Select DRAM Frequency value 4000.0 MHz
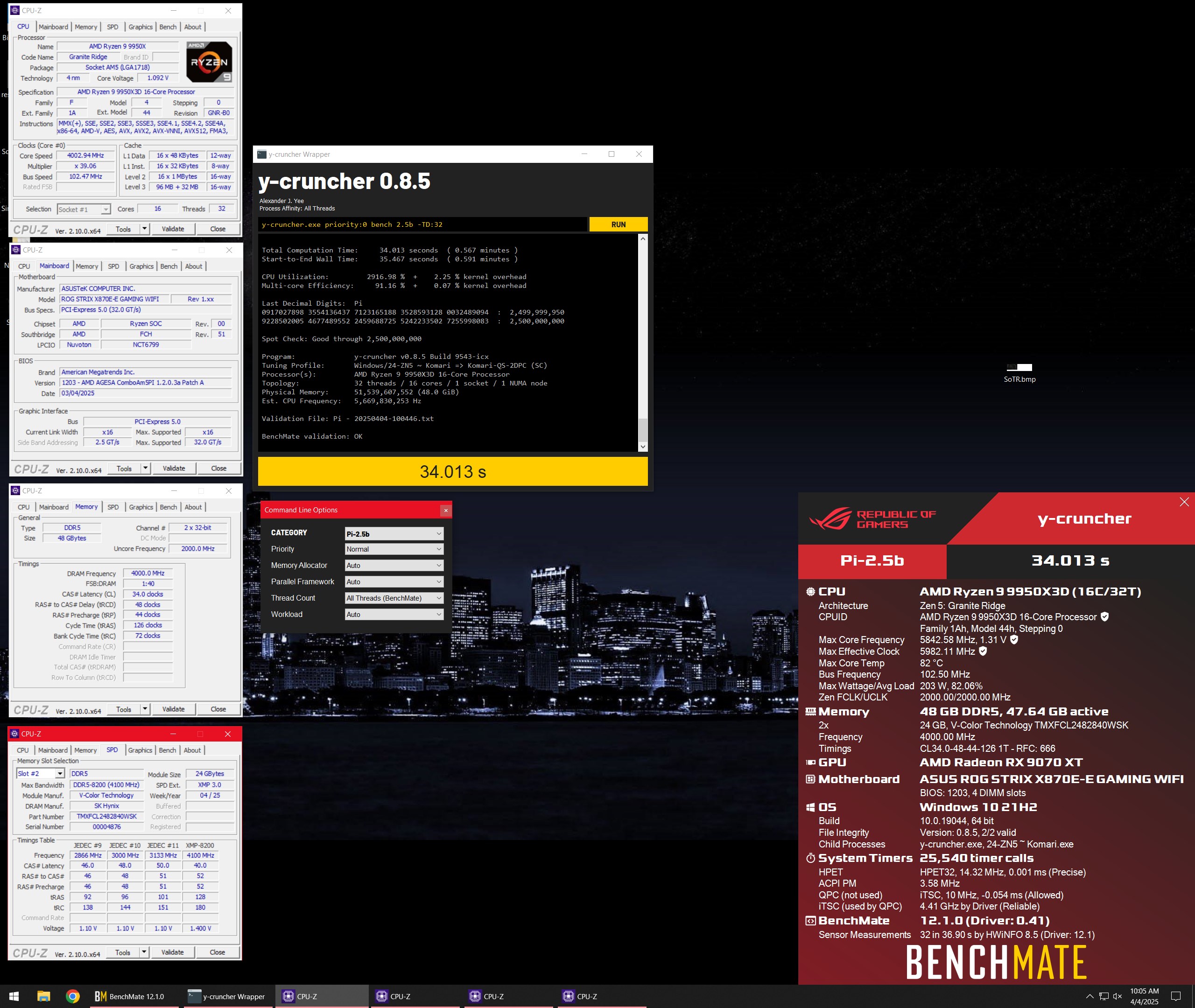Viewport: 1195px width, 1008px height. pyautogui.click(x=148, y=573)
